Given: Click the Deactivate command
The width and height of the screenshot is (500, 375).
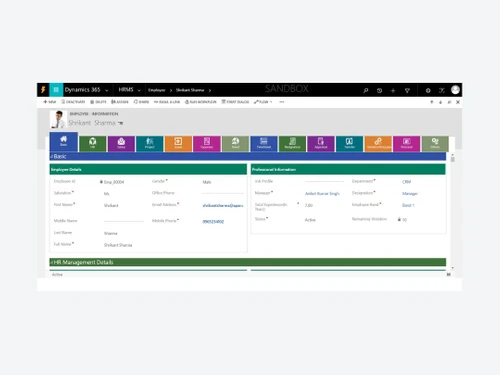Looking at the screenshot, I should (73, 102).
